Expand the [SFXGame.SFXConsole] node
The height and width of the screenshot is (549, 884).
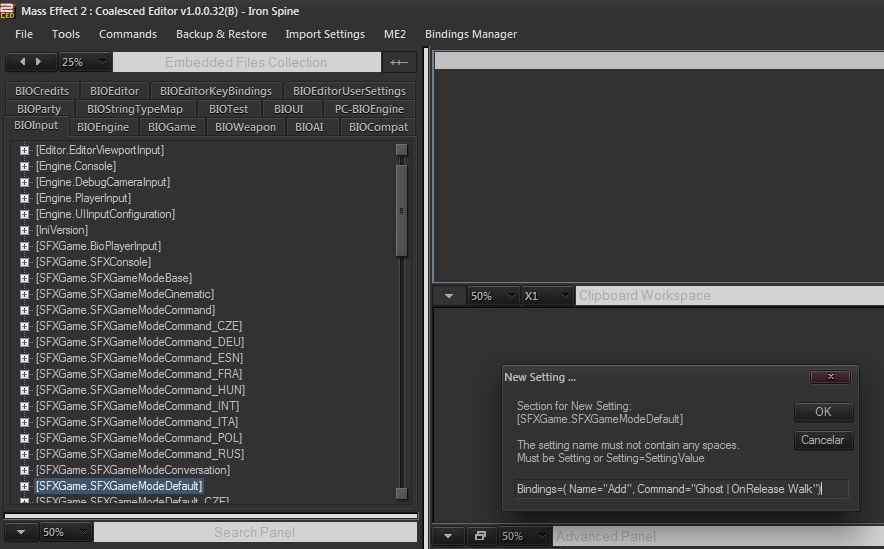24,262
